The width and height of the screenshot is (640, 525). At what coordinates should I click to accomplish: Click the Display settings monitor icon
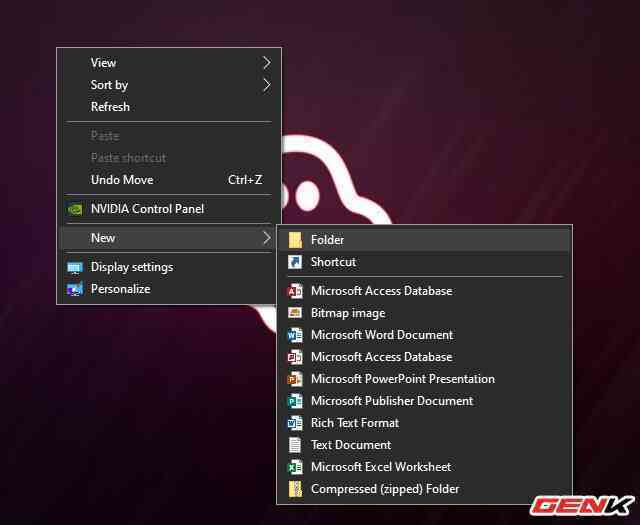[x=75, y=267]
